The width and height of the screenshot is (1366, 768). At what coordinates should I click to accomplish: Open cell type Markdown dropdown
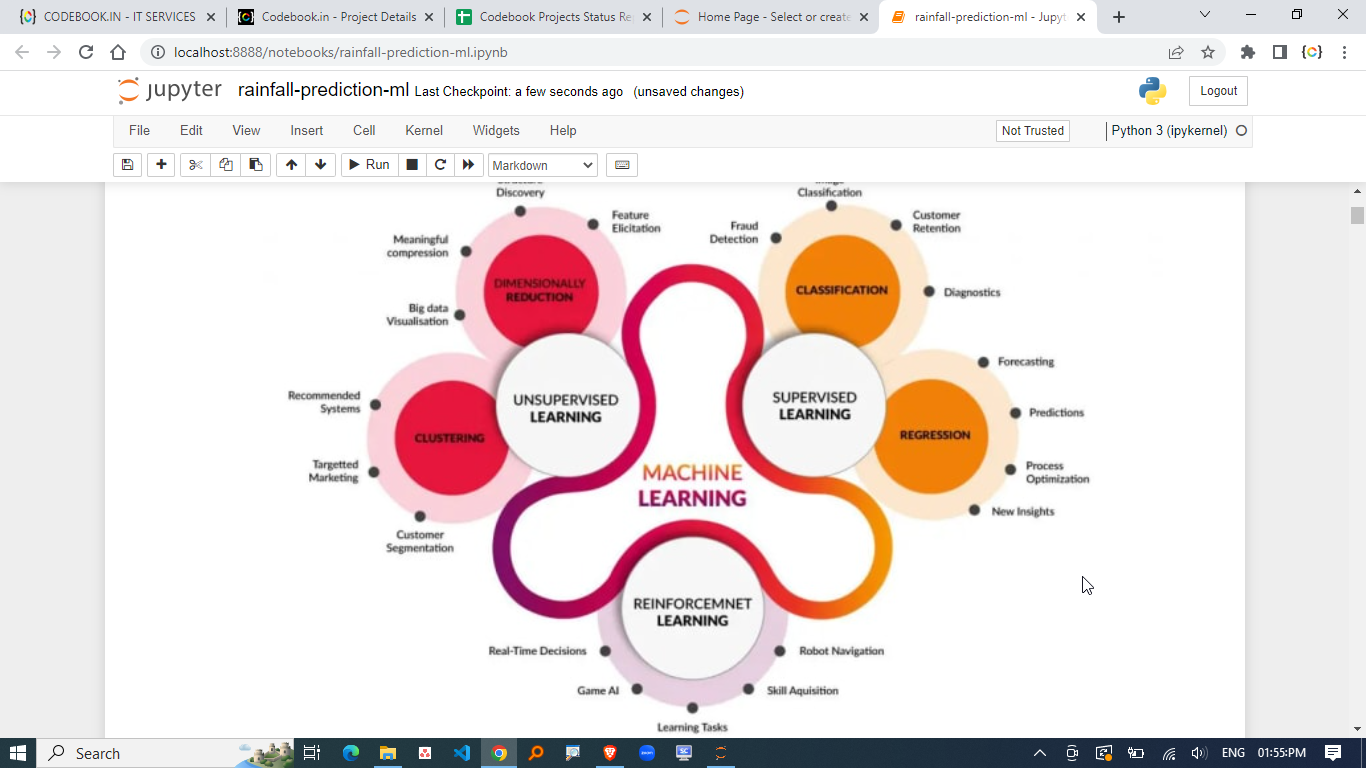(543, 165)
